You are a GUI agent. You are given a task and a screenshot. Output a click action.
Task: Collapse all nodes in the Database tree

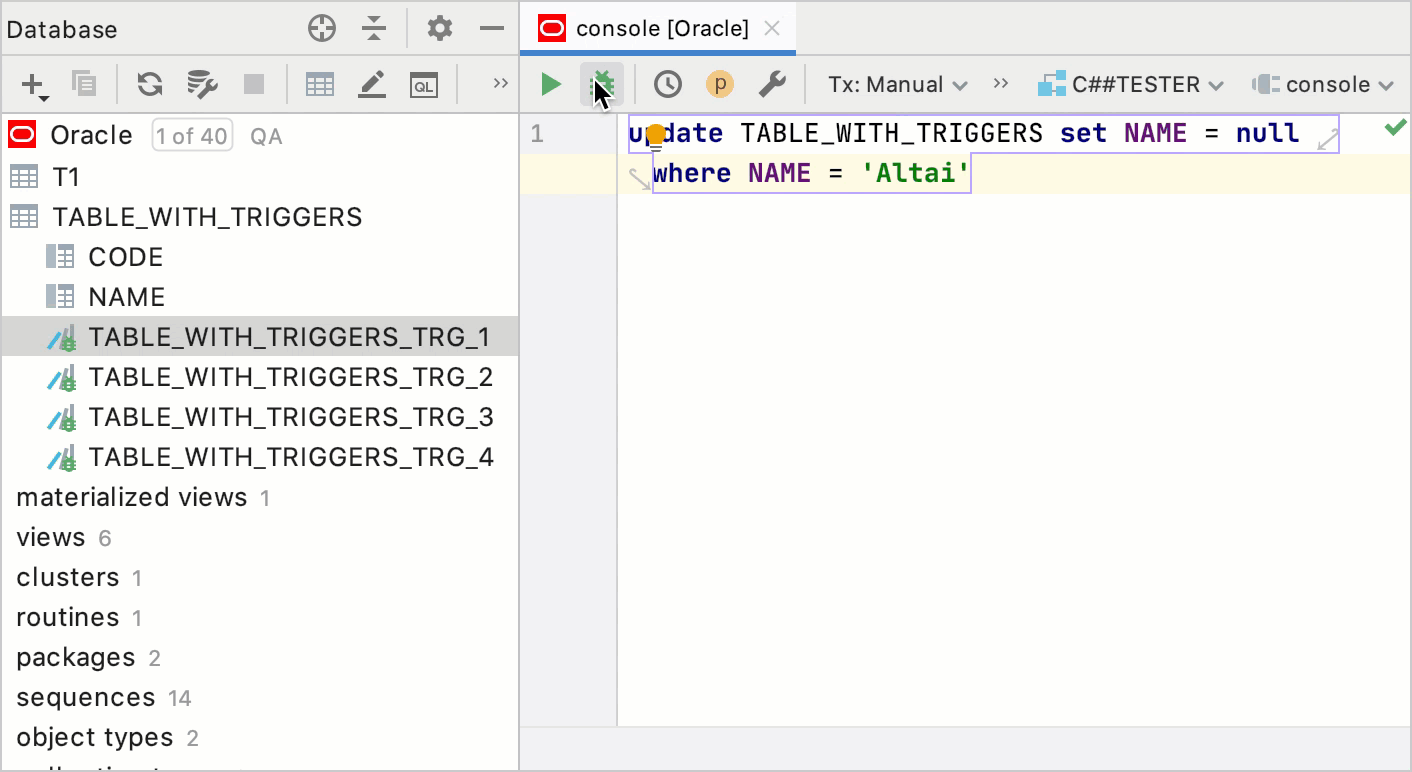tap(374, 28)
